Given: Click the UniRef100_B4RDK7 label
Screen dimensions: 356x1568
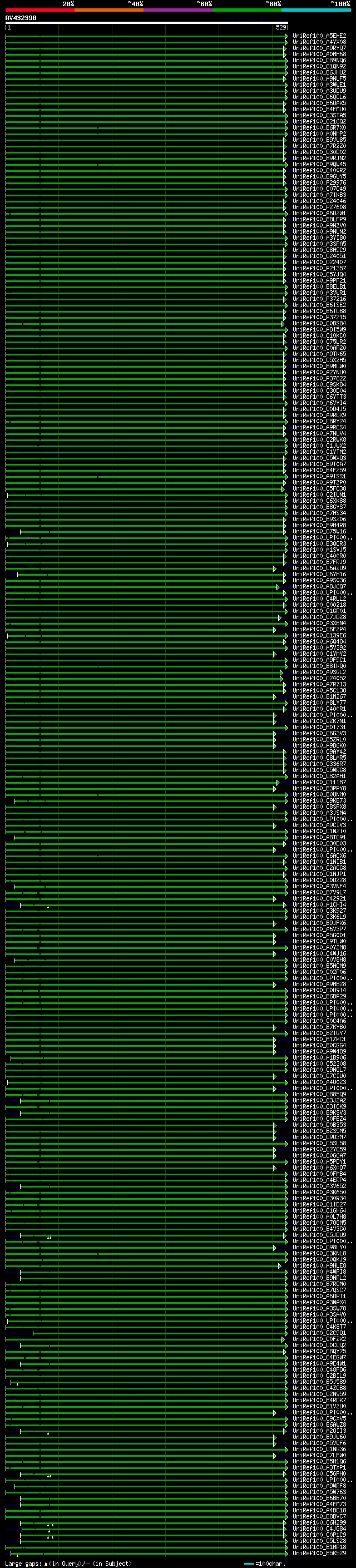Looking at the screenshot, I should (319, 1400).
